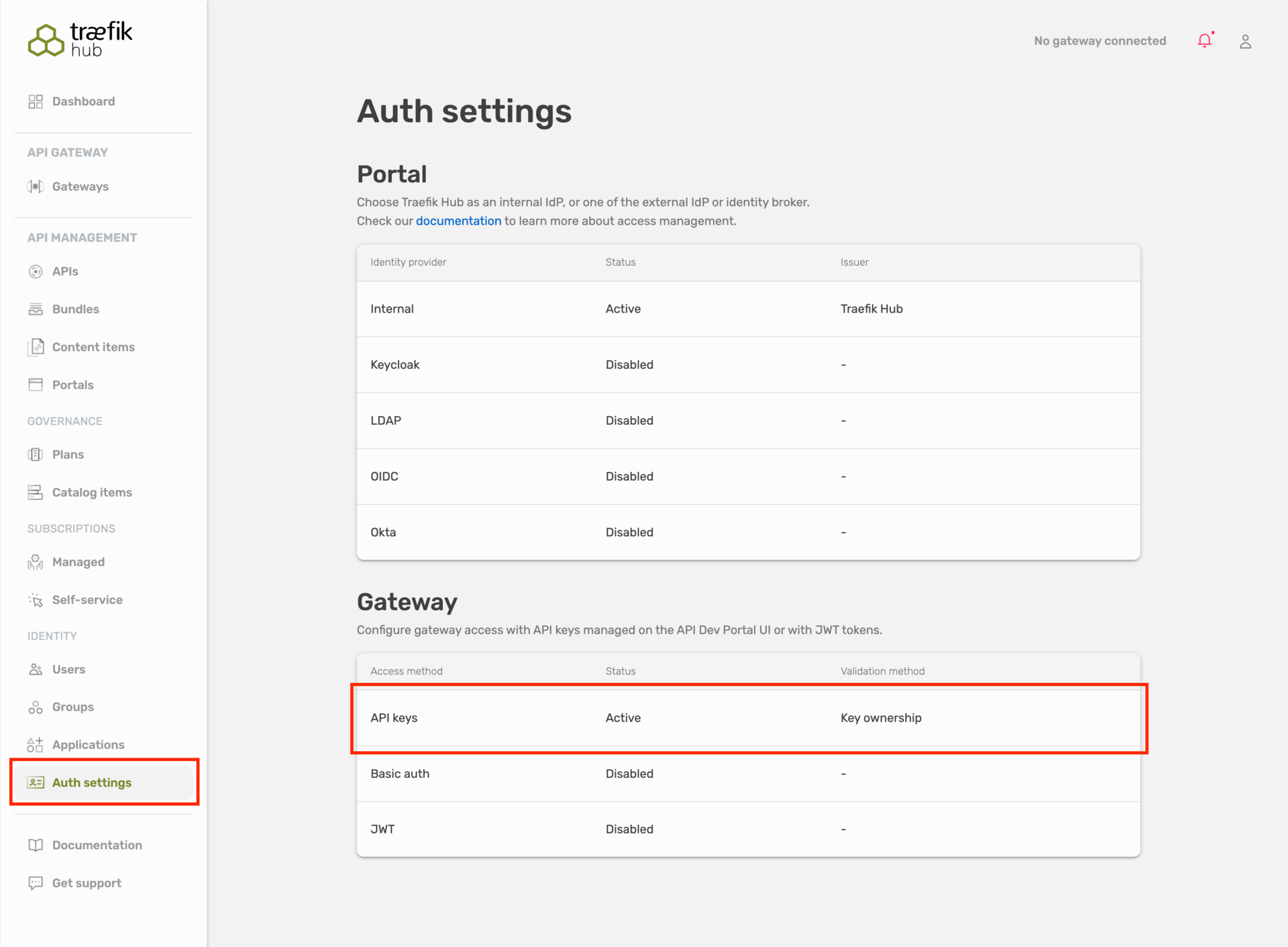Viewport: 1288px width, 947px height.
Task: Click Disabled status of Keycloak
Action: click(x=629, y=364)
